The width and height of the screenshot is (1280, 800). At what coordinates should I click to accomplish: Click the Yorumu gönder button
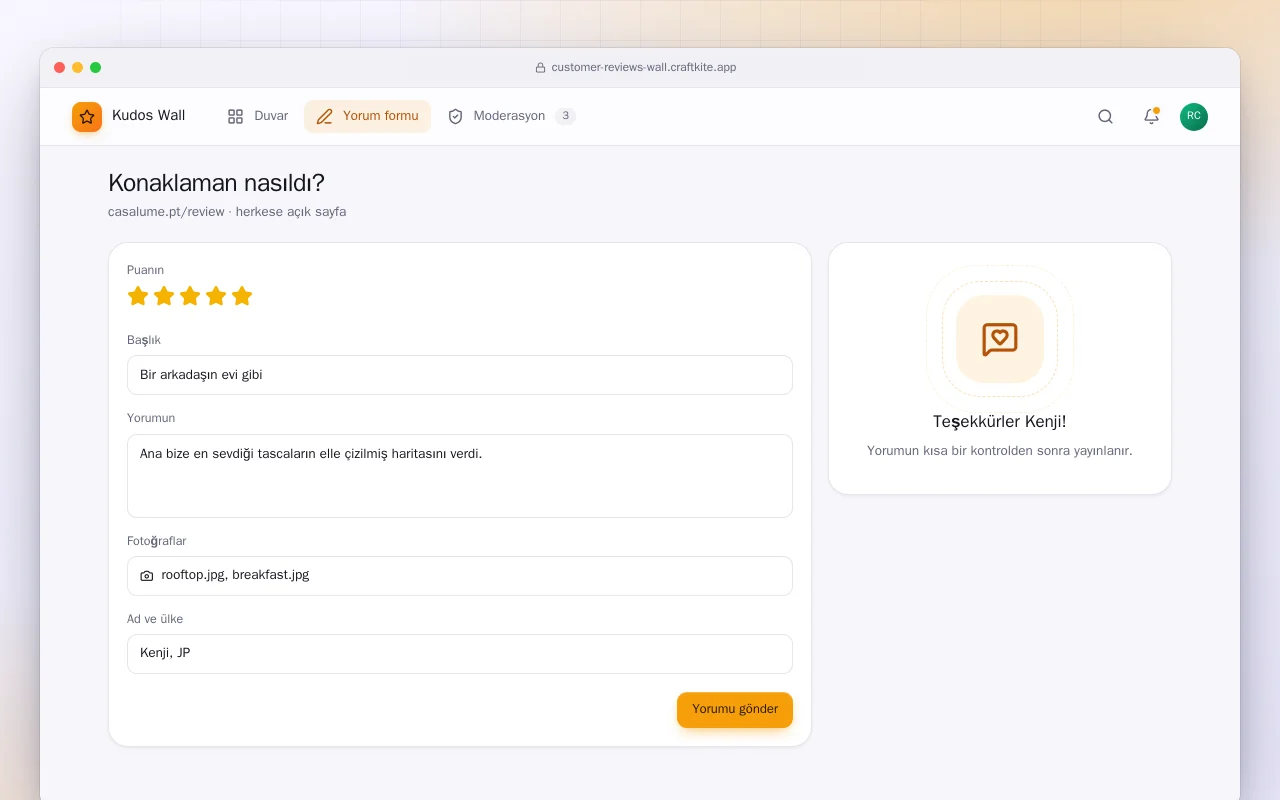coord(735,710)
